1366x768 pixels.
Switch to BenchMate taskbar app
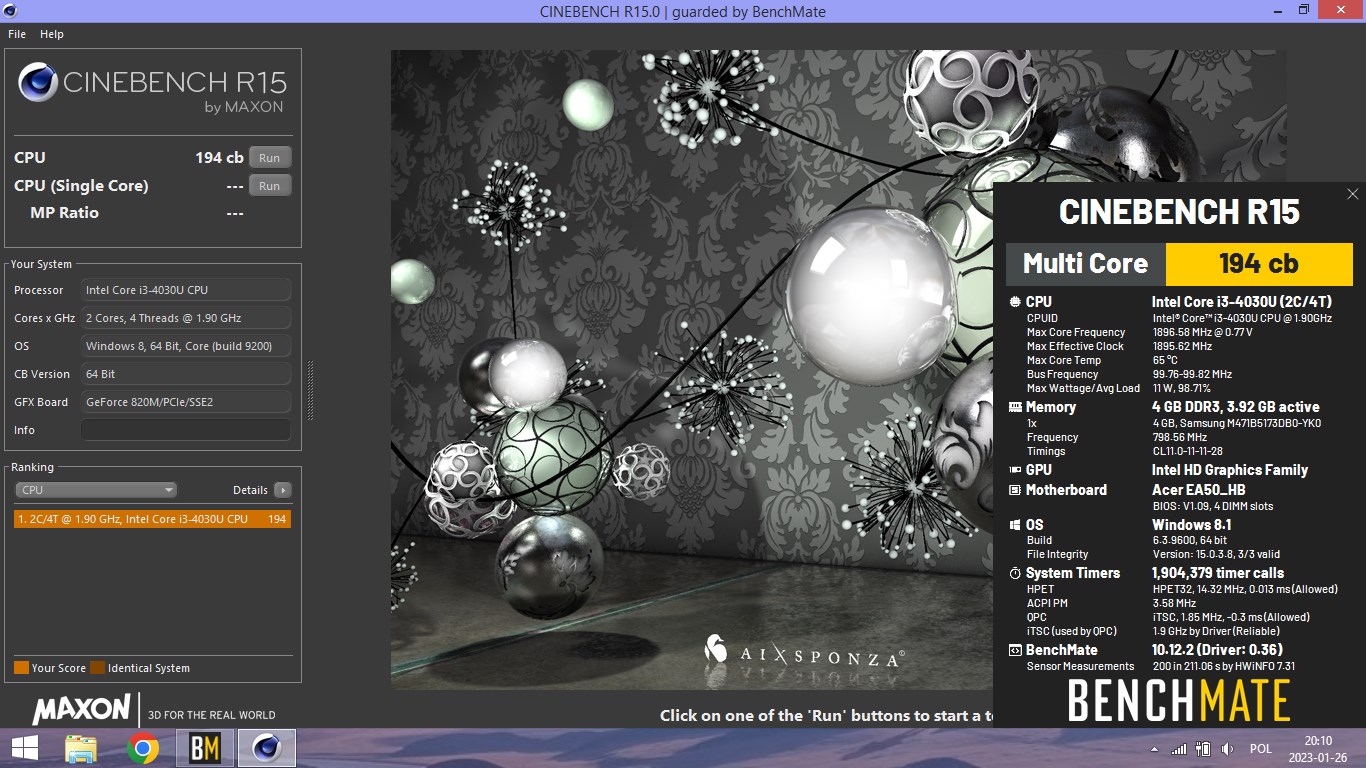pos(205,748)
